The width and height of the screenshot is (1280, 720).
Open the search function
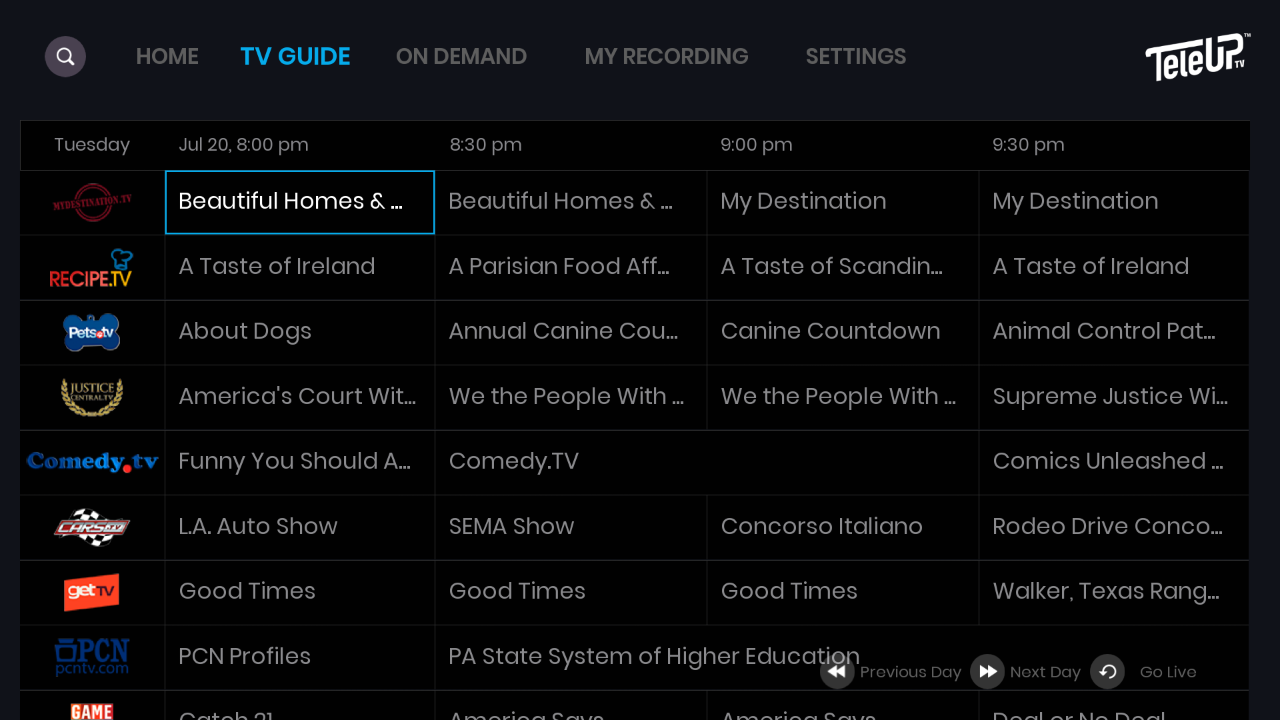click(x=64, y=55)
